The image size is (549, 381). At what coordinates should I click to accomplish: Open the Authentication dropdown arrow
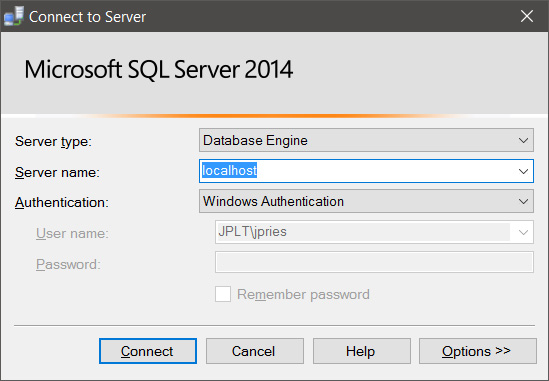click(523, 201)
